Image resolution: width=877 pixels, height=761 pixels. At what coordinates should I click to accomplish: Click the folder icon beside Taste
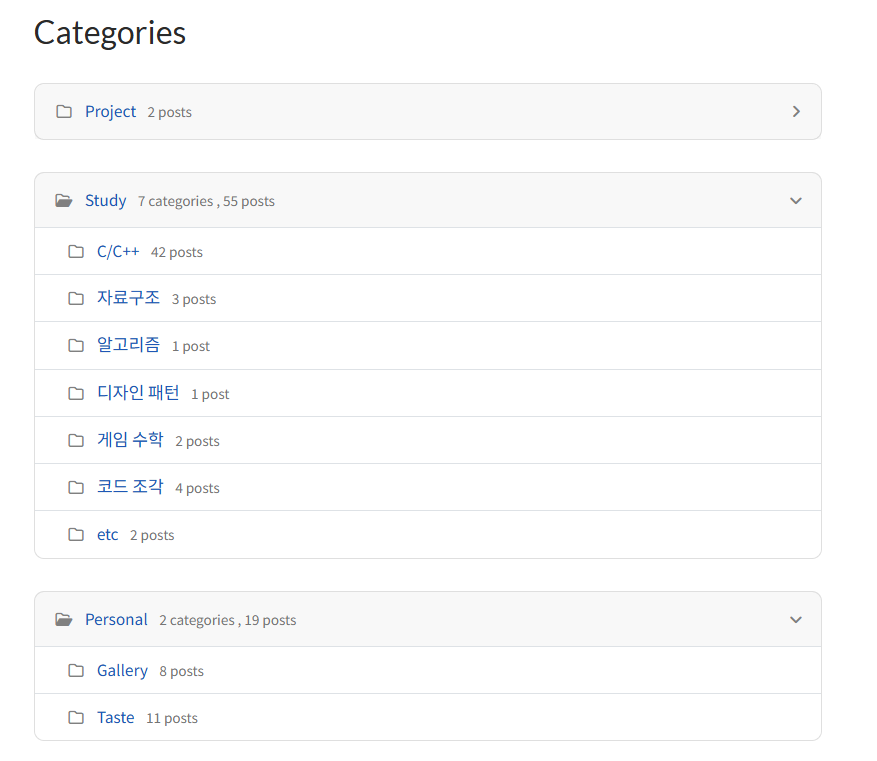coord(76,717)
